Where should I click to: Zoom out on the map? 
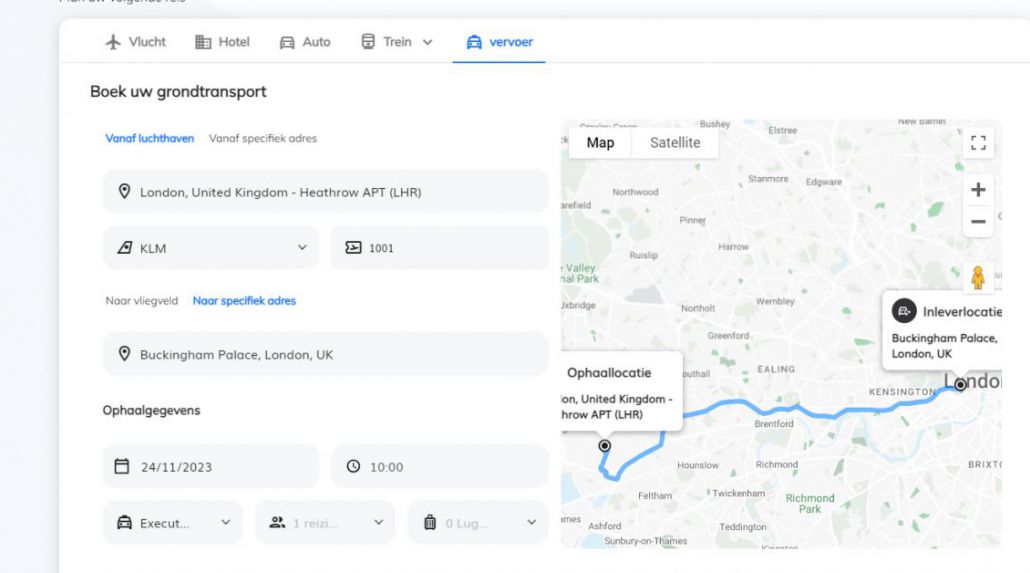coord(978,222)
